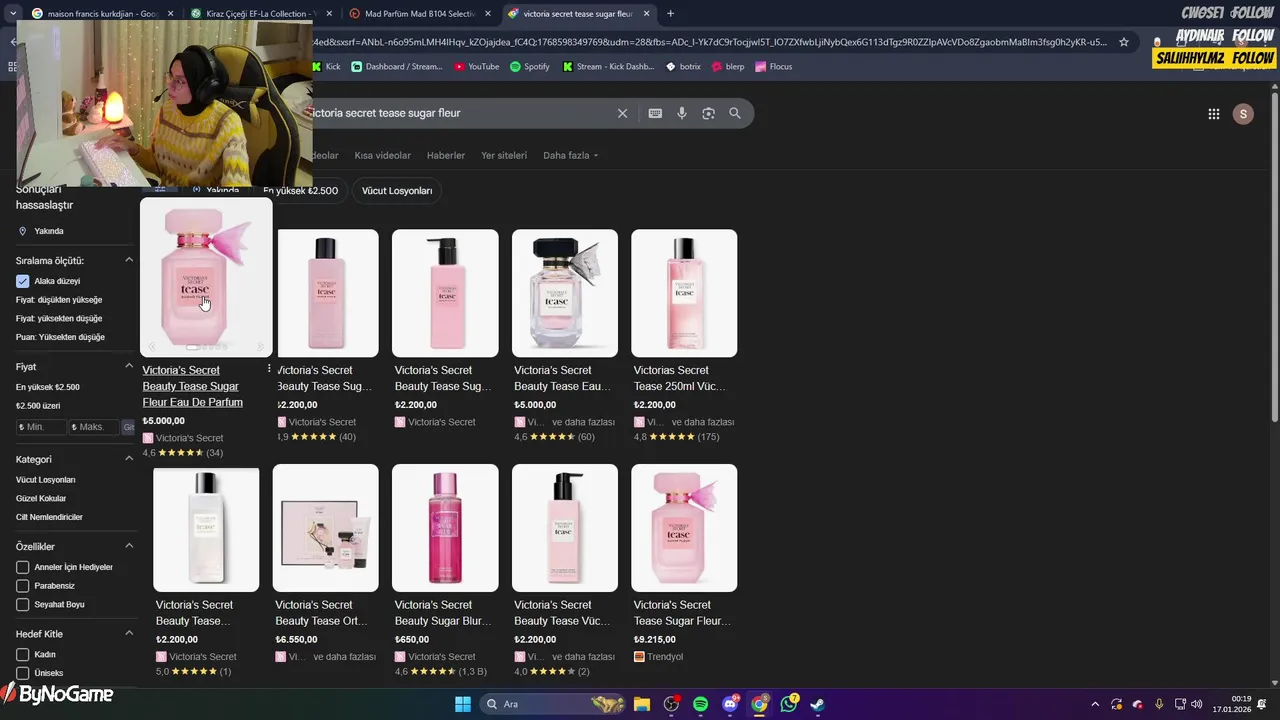The image size is (1280, 720).
Task: Click the magnifier search button
Action: (735, 113)
